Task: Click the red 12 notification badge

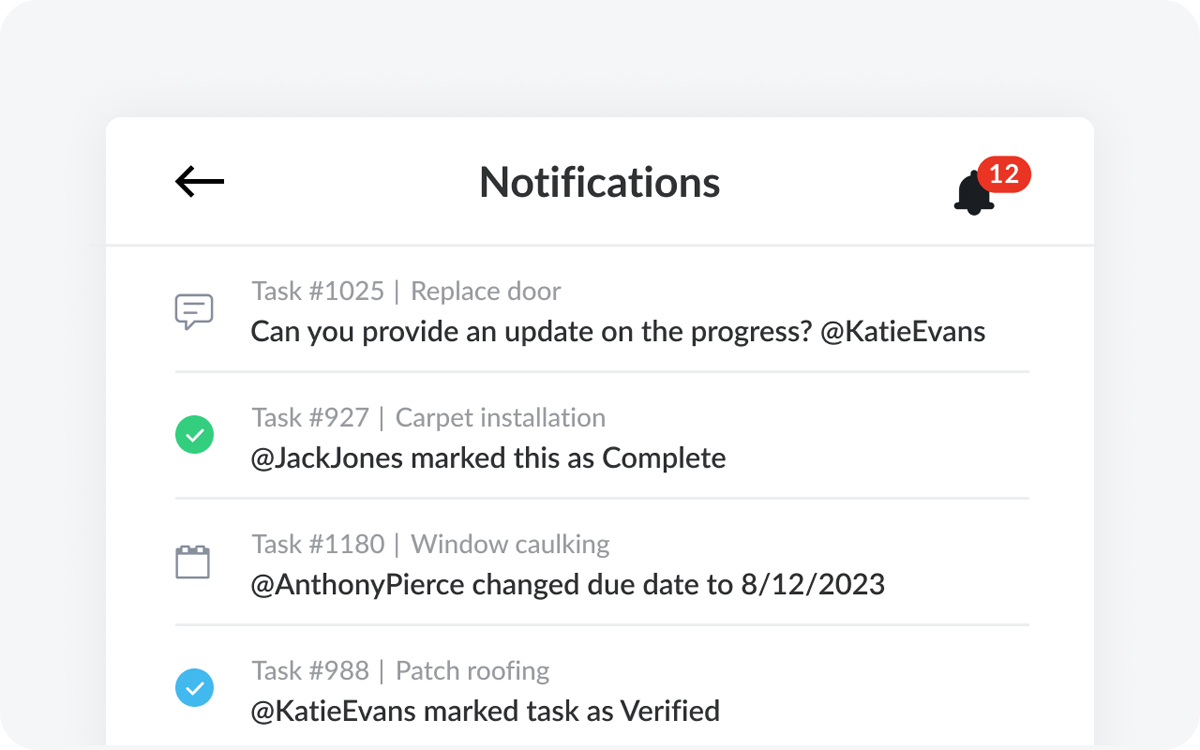Action: click(x=1004, y=175)
